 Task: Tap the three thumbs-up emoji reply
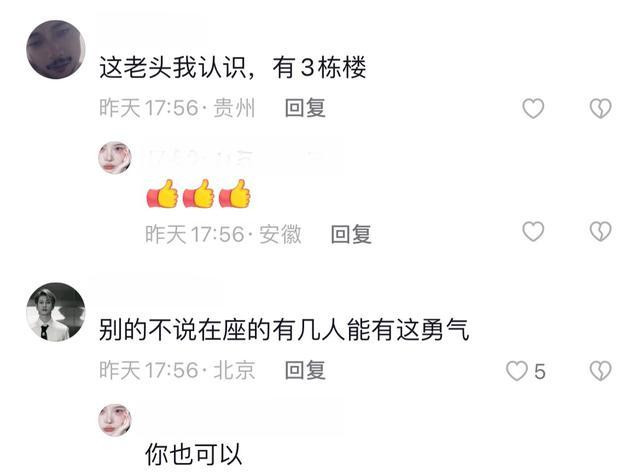[198, 194]
